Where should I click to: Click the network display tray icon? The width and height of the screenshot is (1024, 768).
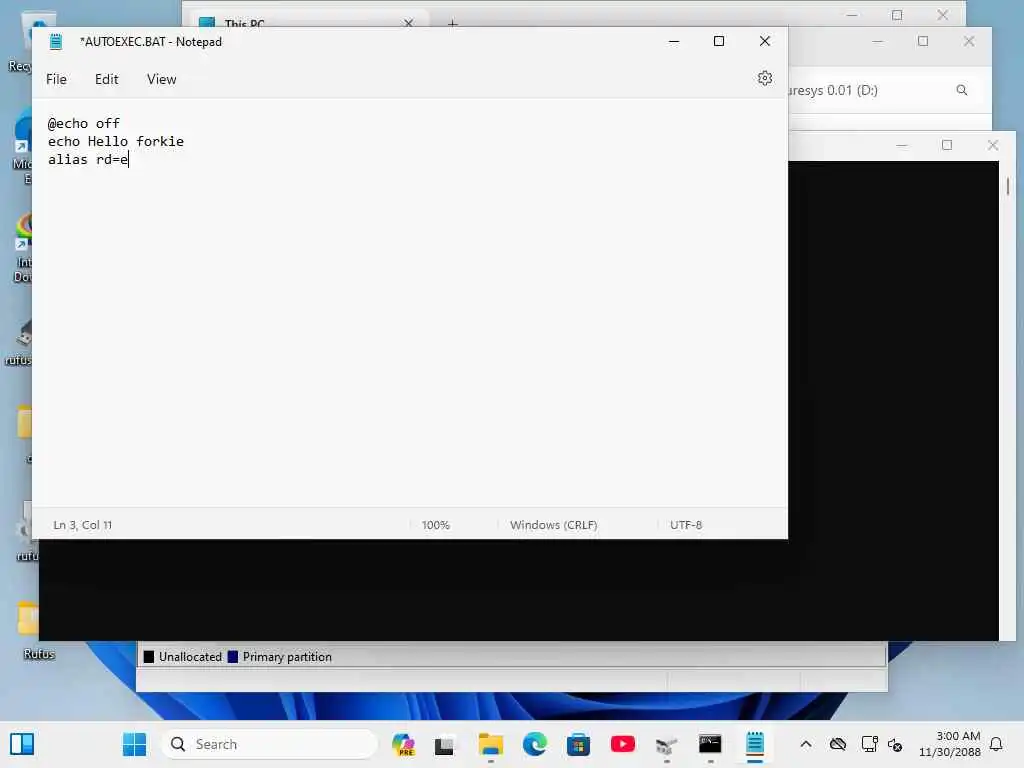[x=869, y=744]
